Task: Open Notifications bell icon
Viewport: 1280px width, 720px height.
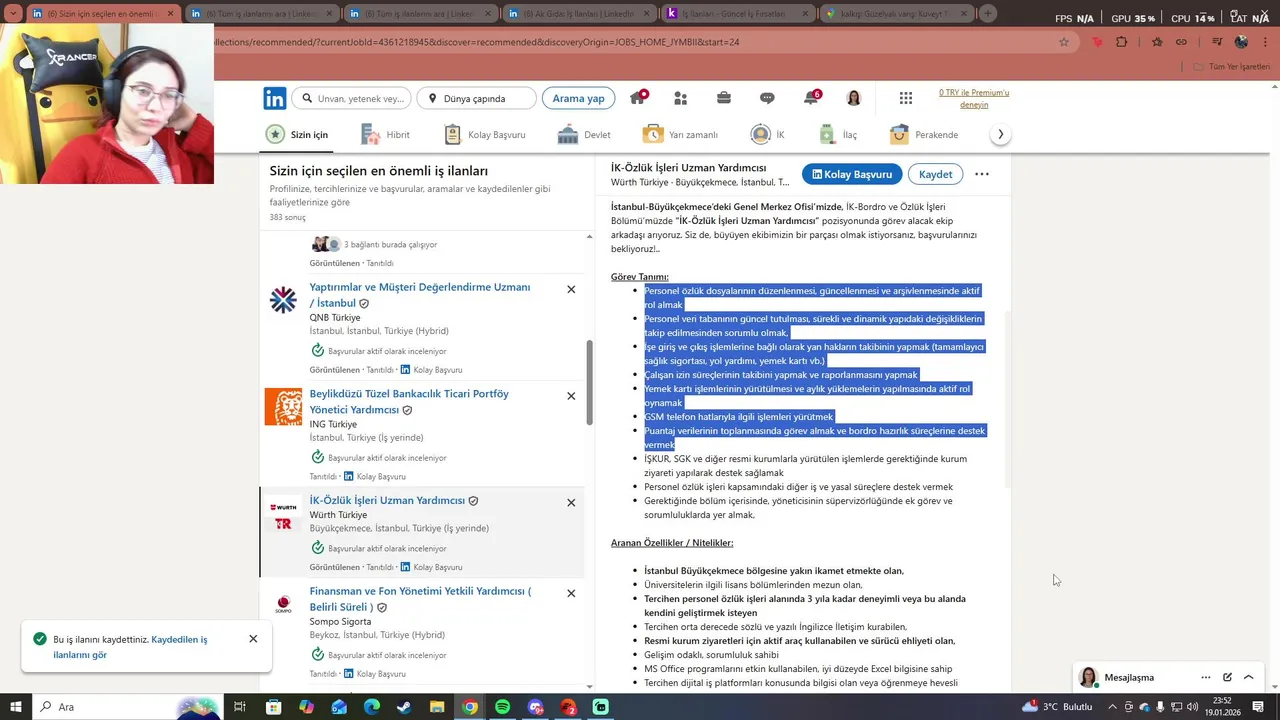Action: (811, 98)
